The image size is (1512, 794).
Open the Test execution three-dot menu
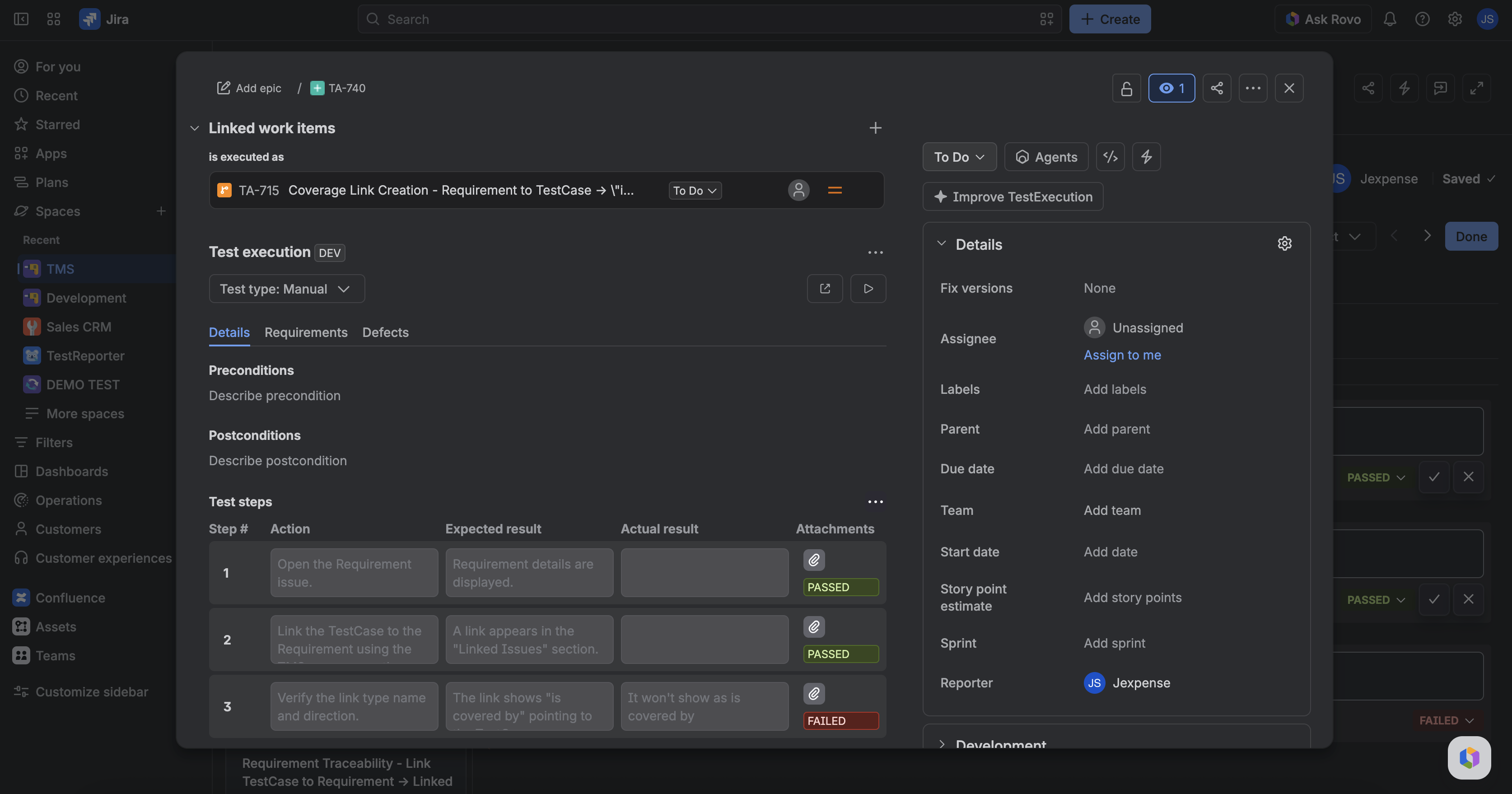tap(875, 252)
